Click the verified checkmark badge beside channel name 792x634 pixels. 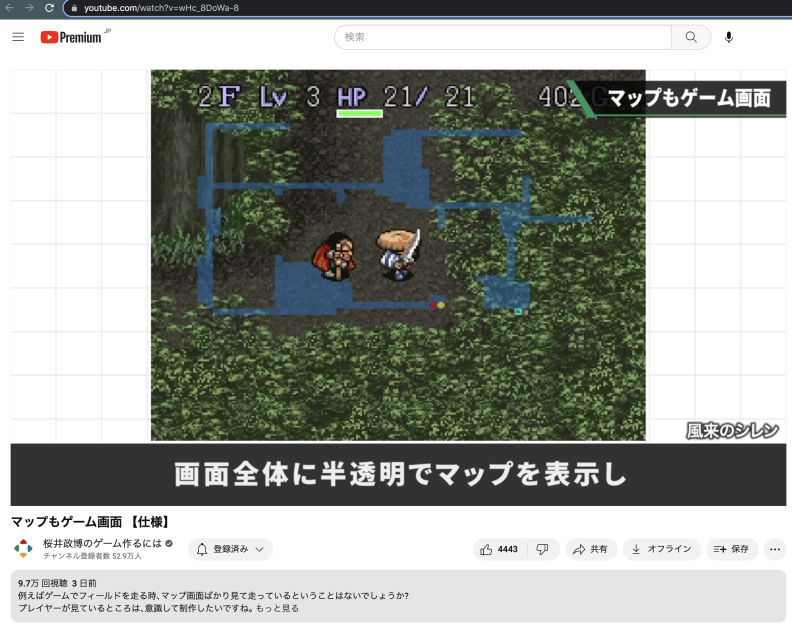(169, 544)
